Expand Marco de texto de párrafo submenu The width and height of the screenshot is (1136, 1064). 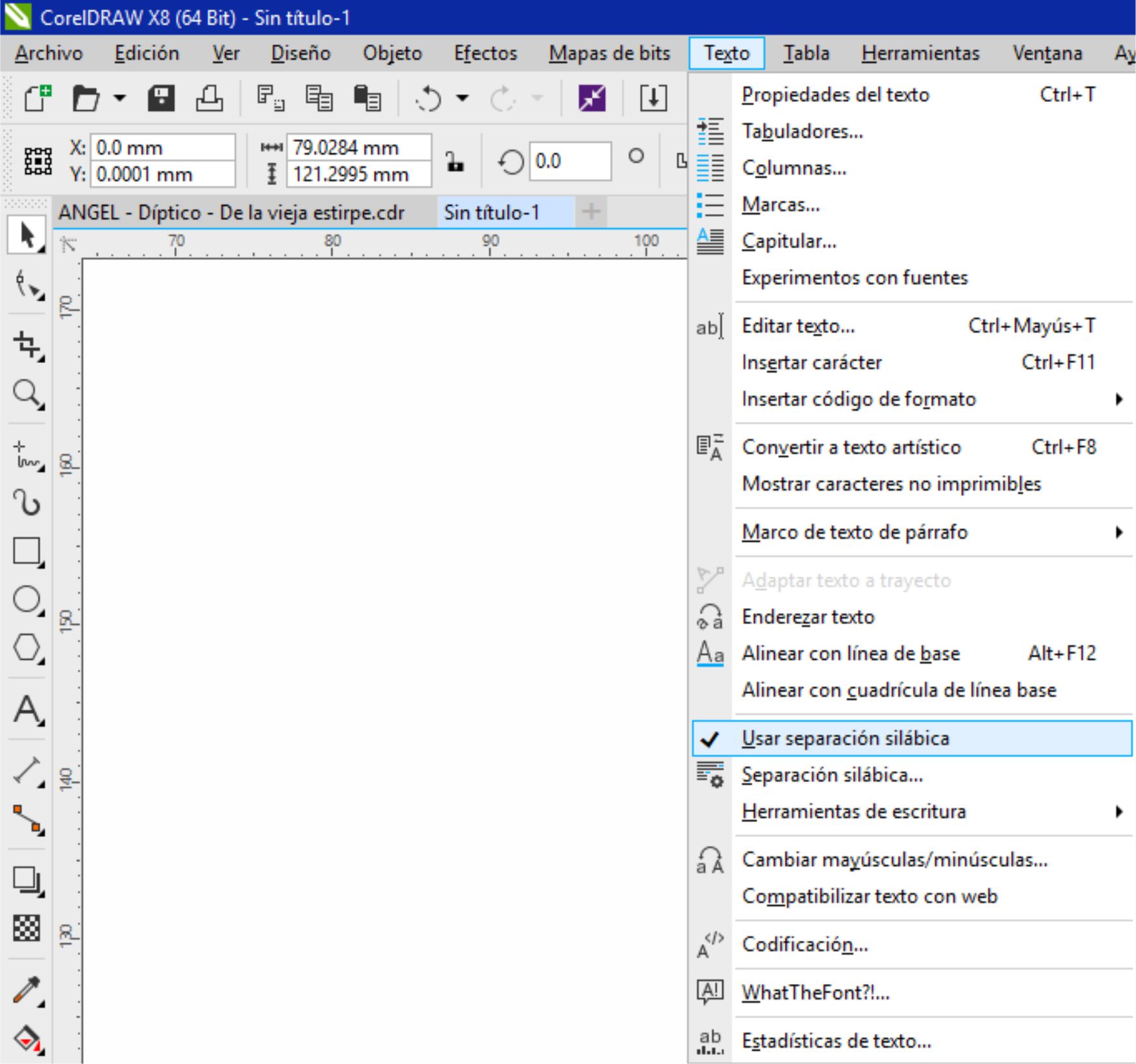pos(1119,532)
